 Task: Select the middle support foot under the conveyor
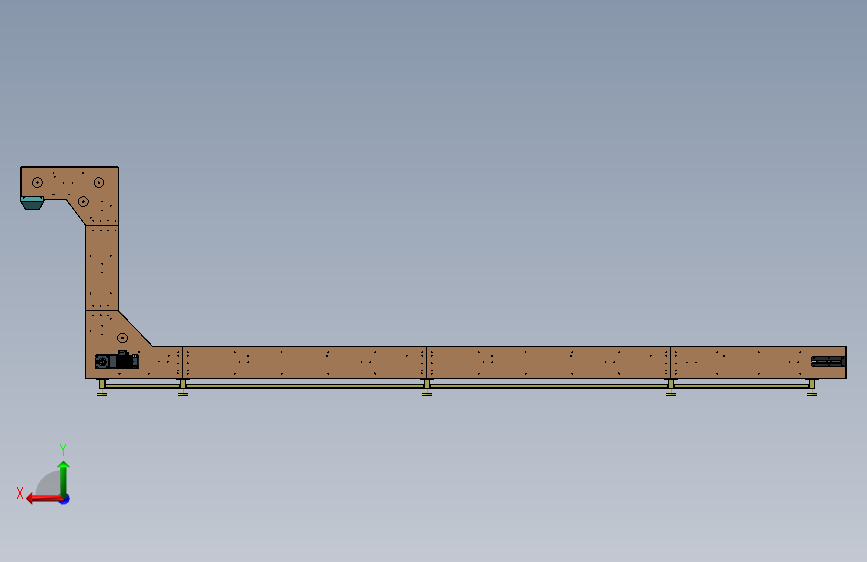coord(426,388)
